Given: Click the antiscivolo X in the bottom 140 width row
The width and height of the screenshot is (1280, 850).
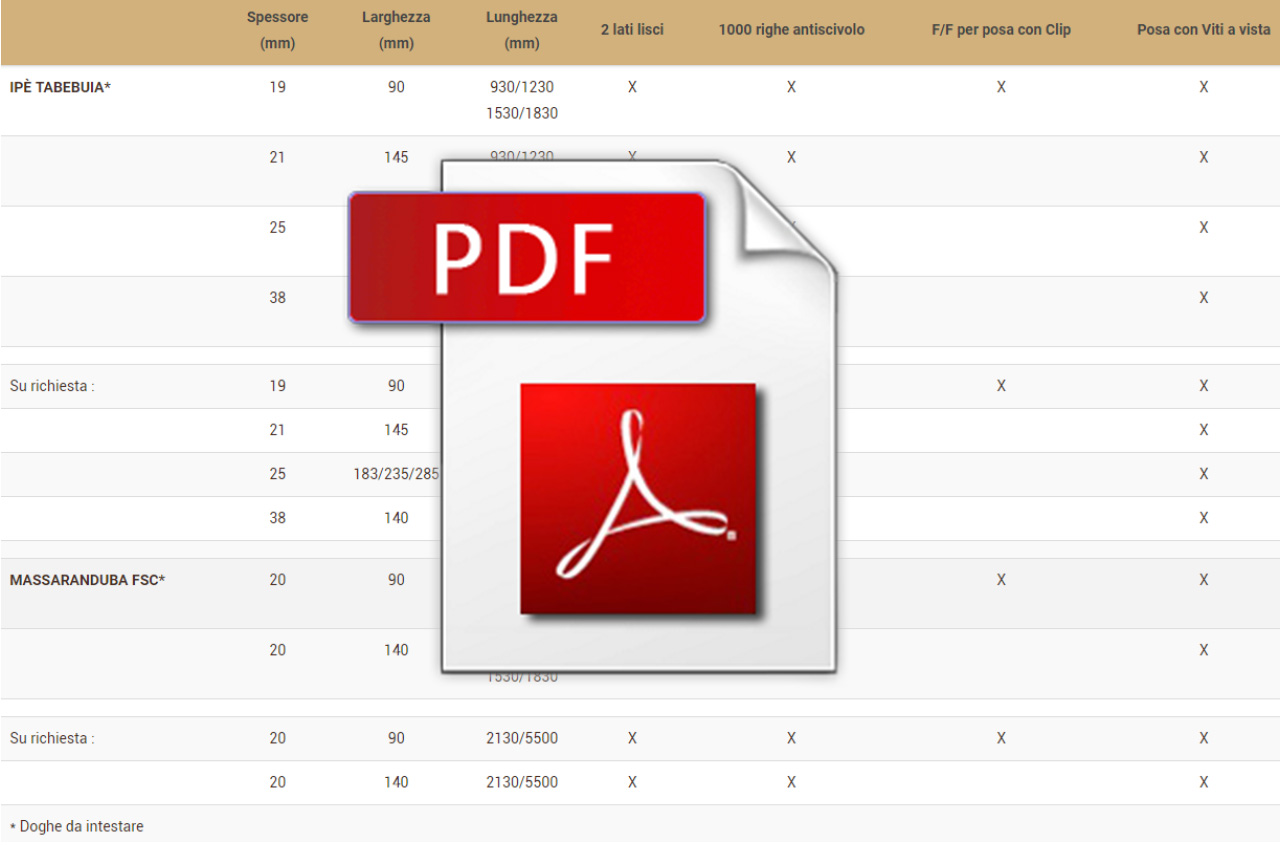Looking at the screenshot, I should tap(791, 782).
